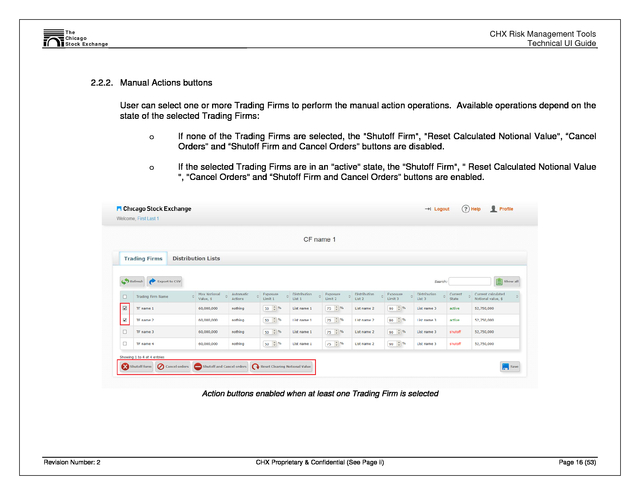The image size is (640, 495).
Task: Sort by Distribution List 3 column
Action: pyautogui.click(x=430, y=297)
